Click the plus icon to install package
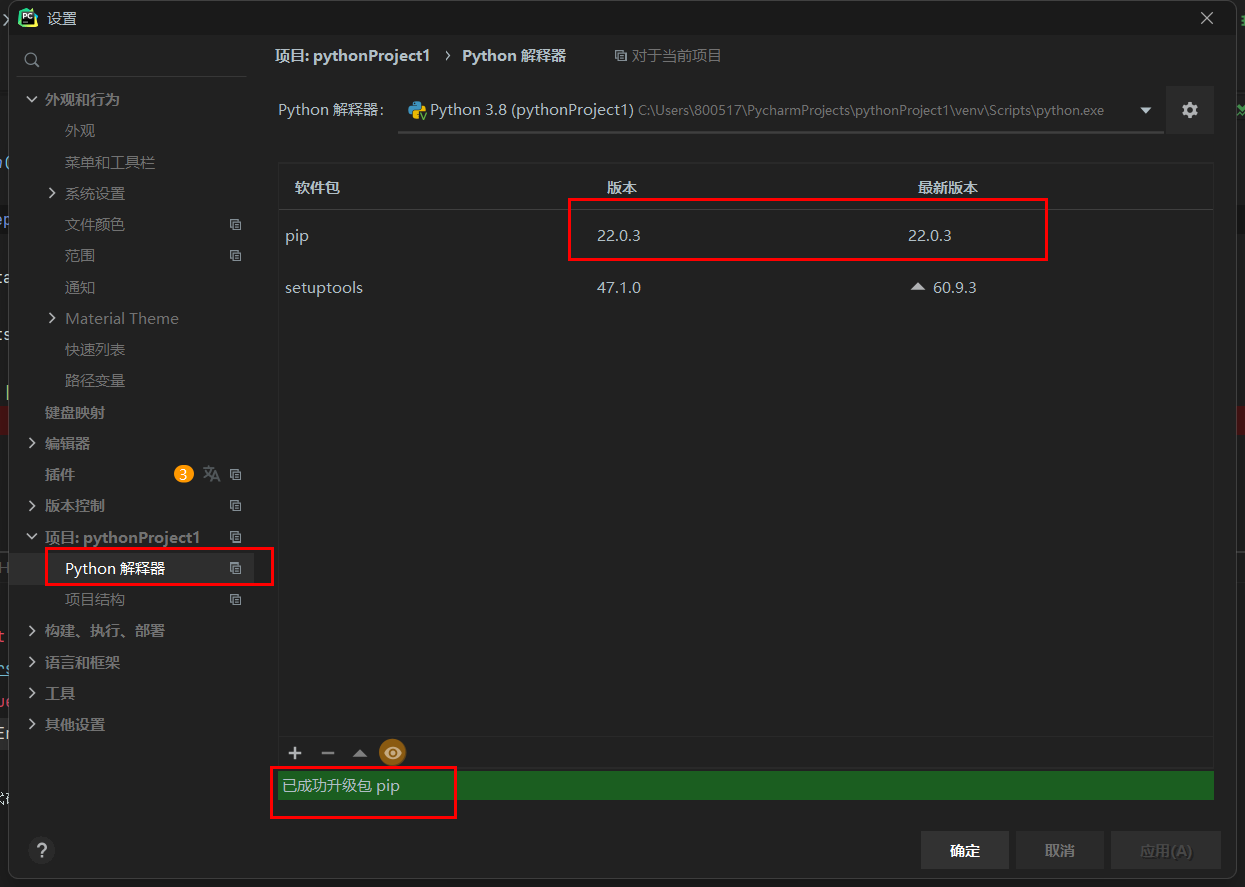 pyautogui.click(x=295, y=753)
